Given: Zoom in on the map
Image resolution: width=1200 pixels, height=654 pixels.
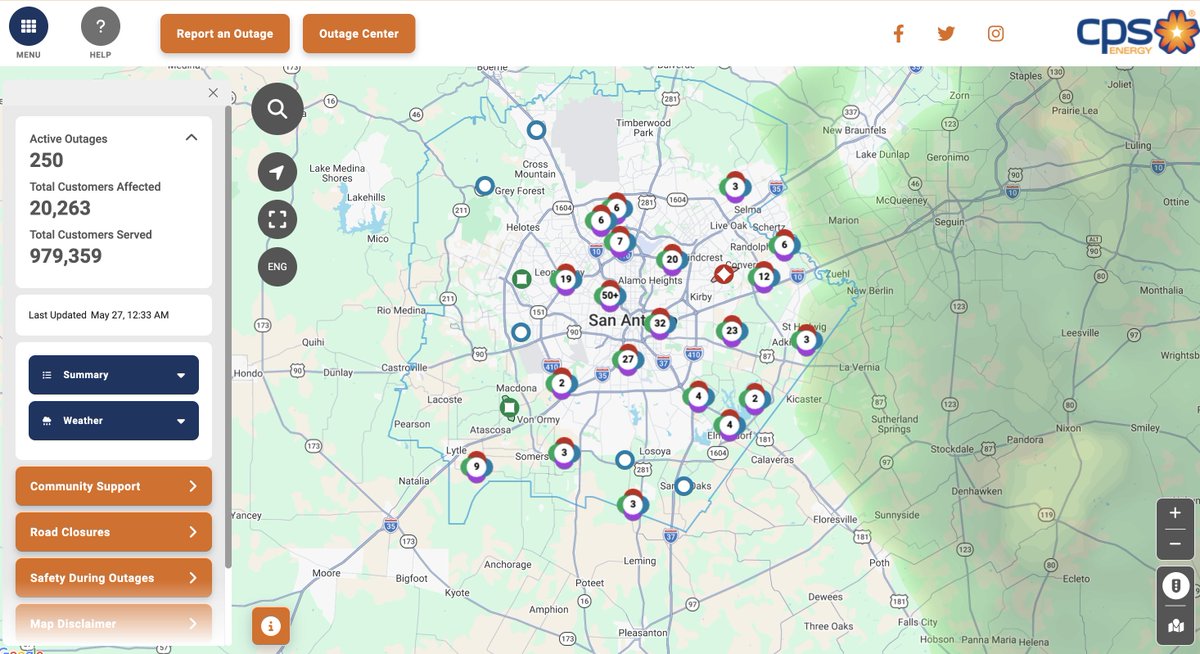Looking at the screenshot, I should pos(1175,512).
